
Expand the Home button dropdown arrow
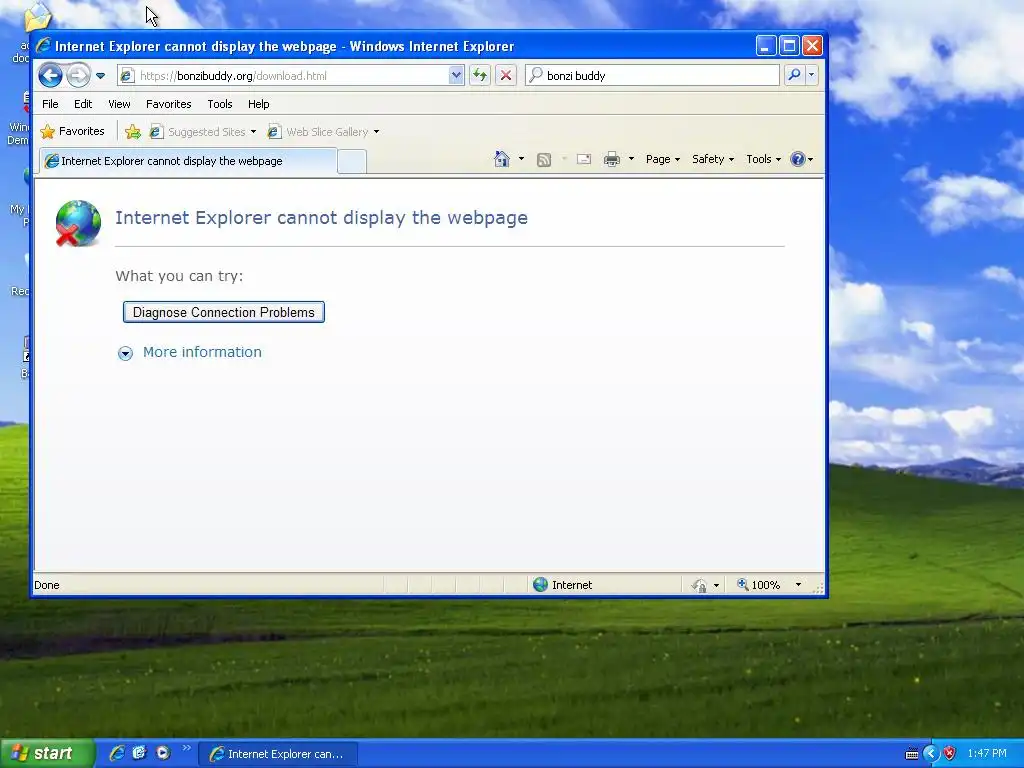[521, 159]
